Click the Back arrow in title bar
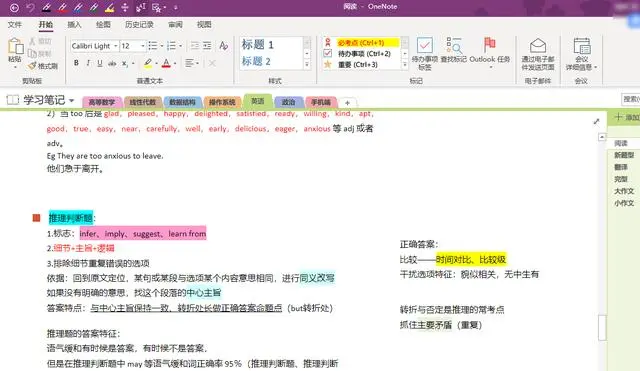Image resolution: width=640 pixels, height=371 pixels. click(x=14, y=7)
